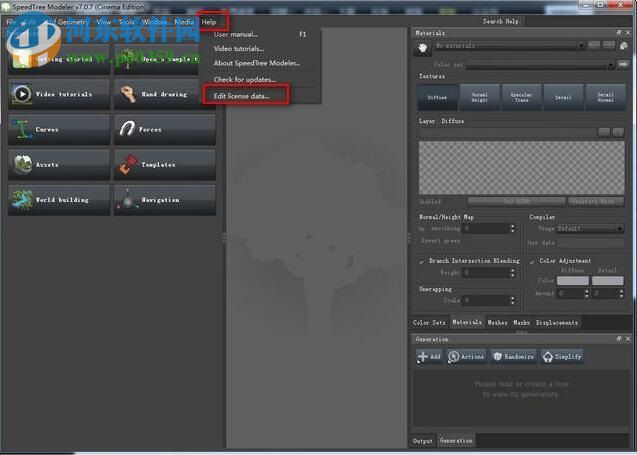Choose About SpeedTree Modeler menu item
This screenshot has height=455, width=637.
pos(260,63)
